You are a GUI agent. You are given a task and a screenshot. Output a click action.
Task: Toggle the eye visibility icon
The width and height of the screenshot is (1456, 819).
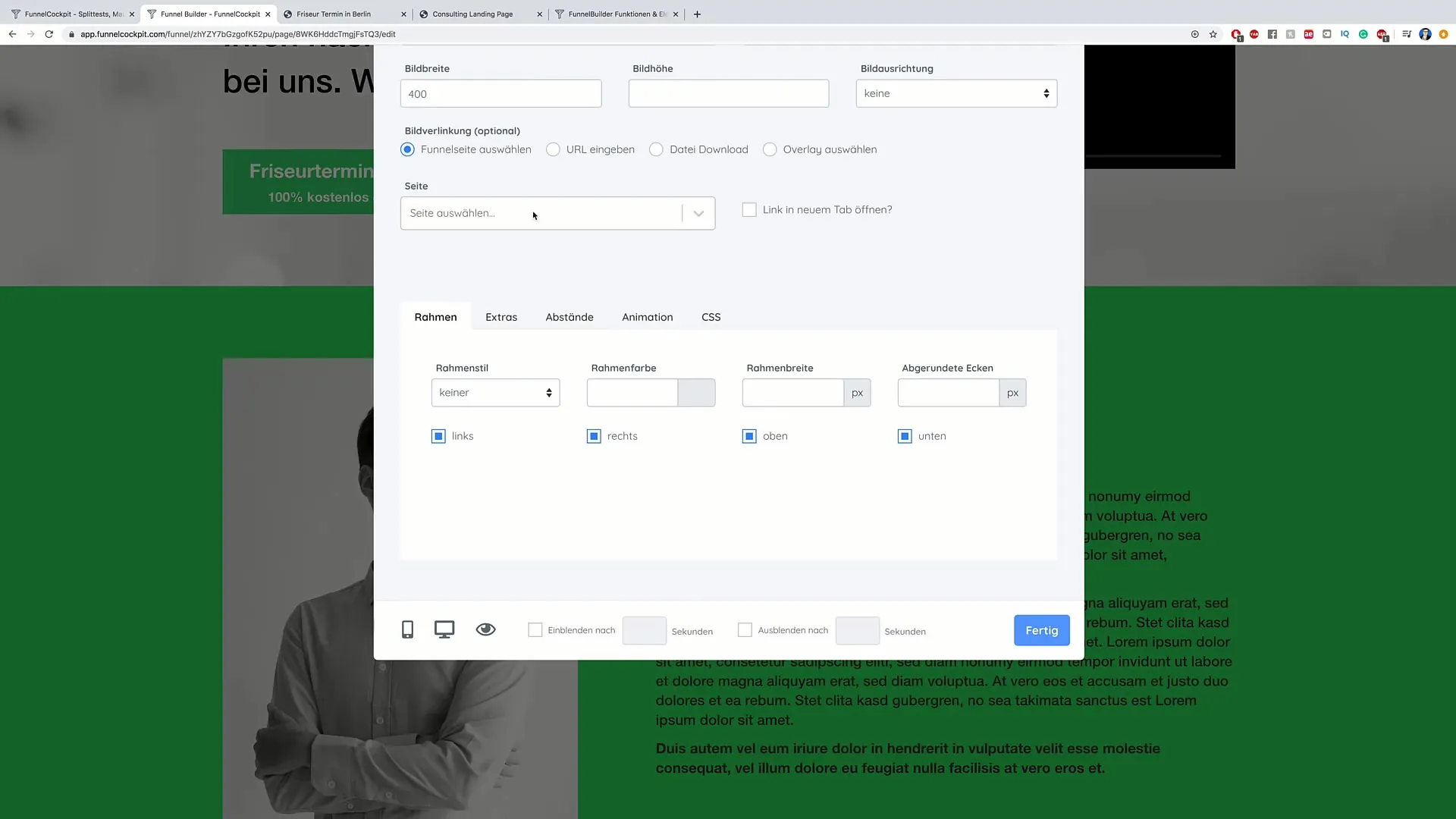[485, 629]
